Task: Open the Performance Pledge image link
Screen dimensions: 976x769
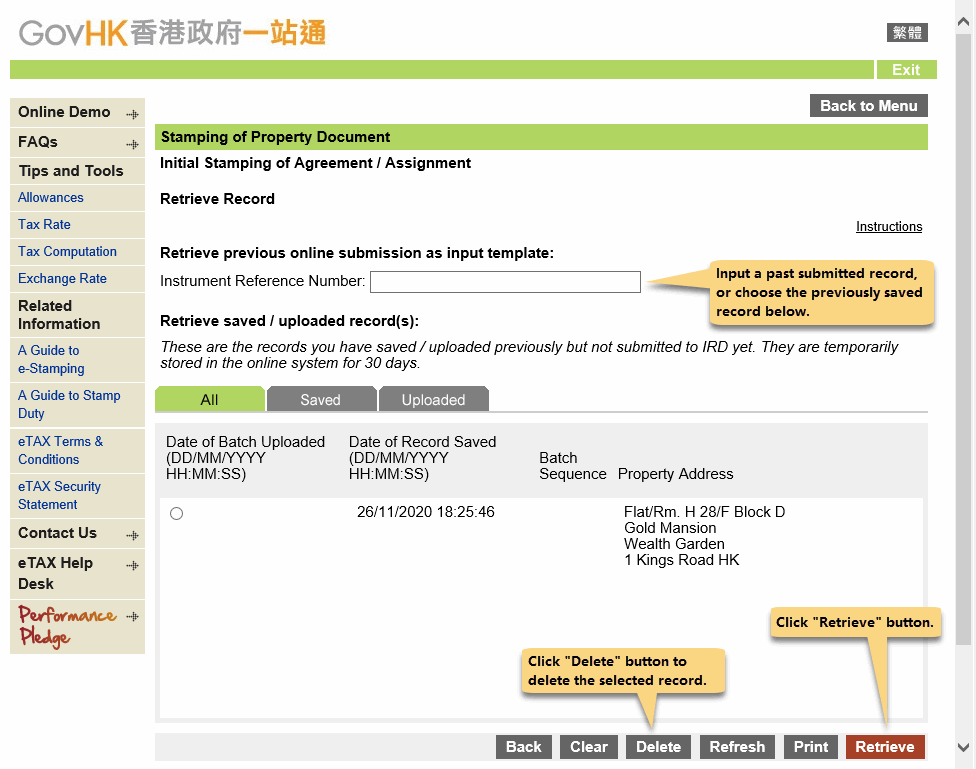Action: [x=67, y=626]
